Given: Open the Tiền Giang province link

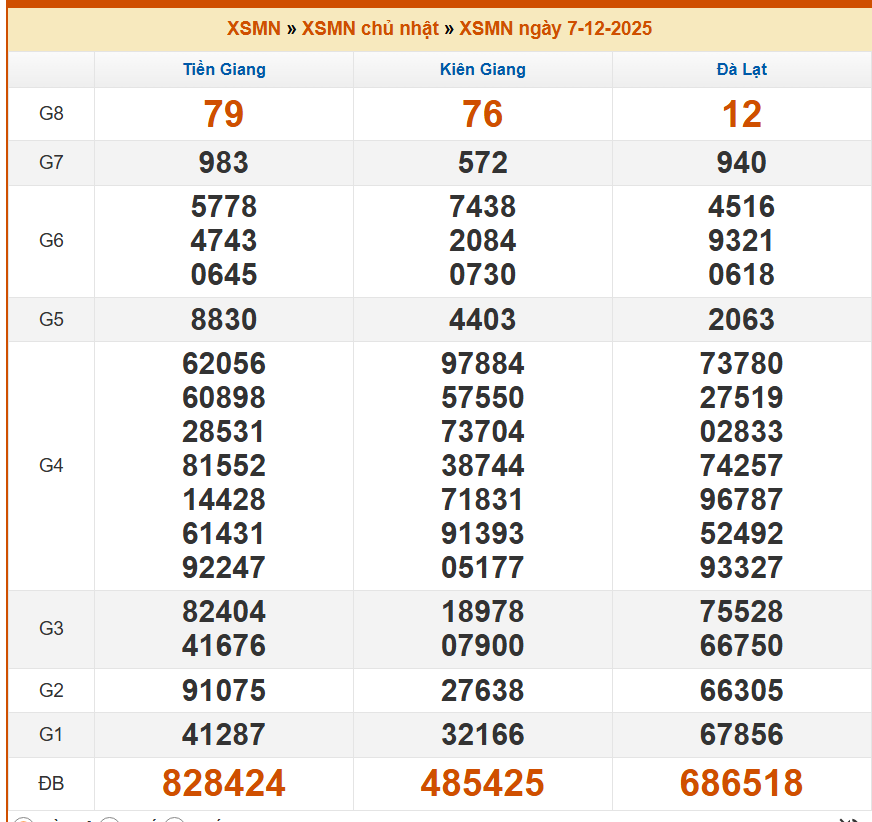Looking at the screenshot, I should click(224, 70).
